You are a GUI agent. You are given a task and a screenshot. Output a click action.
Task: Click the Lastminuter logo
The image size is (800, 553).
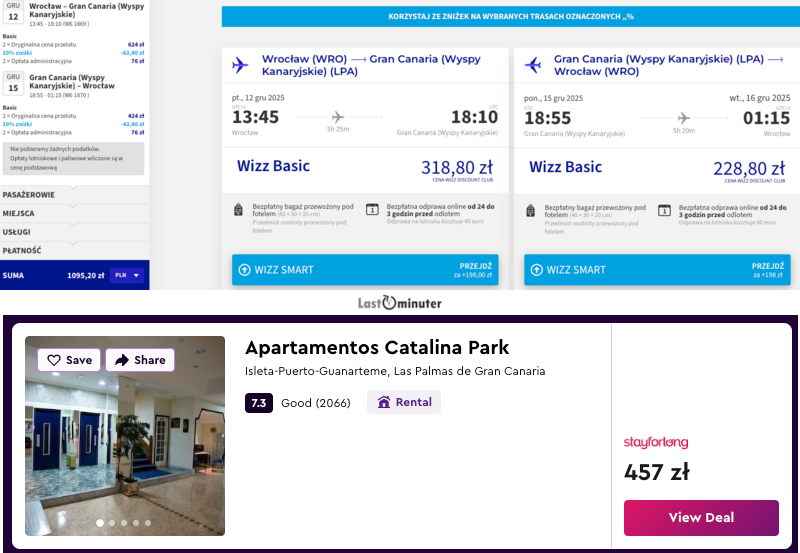[x=400, y=303]
